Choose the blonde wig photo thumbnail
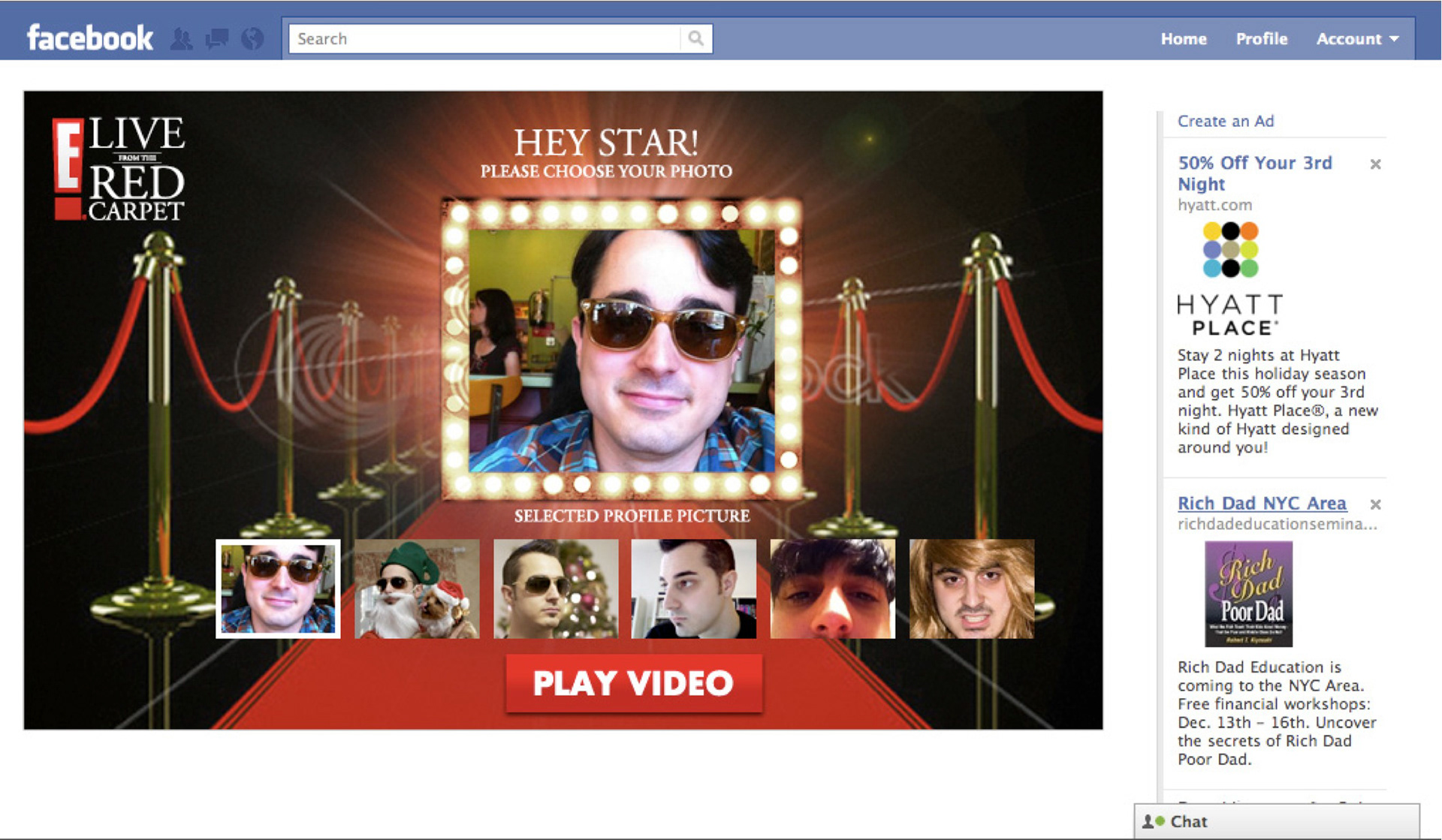Viewport: 1442px width, 840px height. [971, 589]
